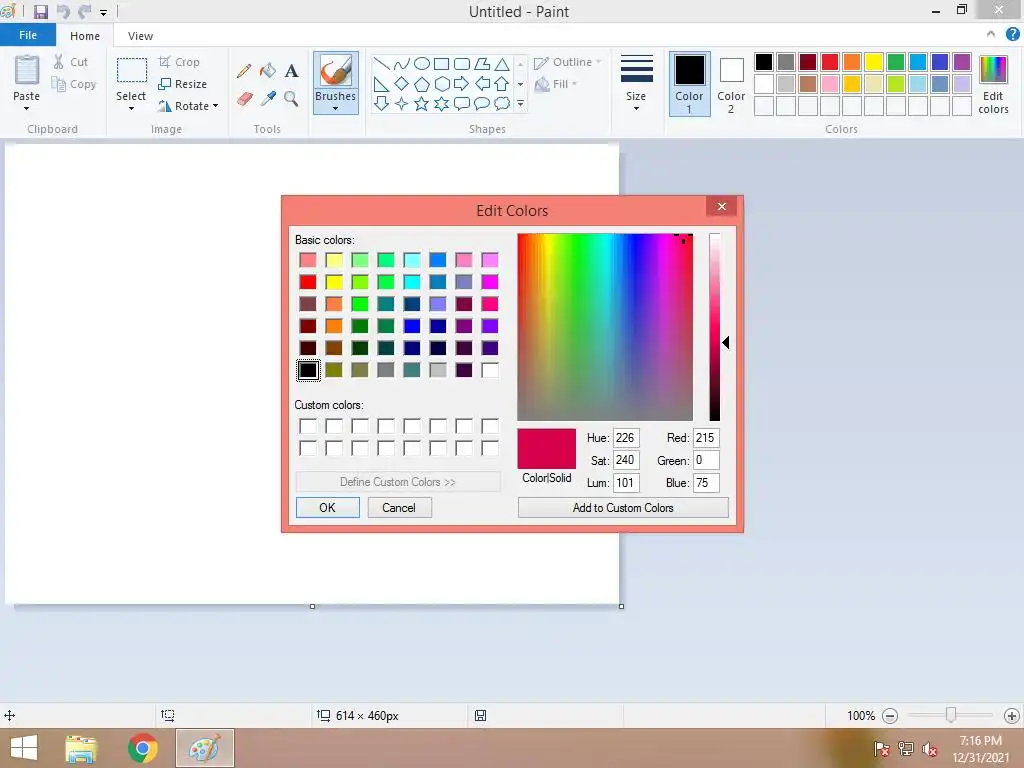Click the Windows Start button
1024x768 pixels.
click(x=24, y=748)
